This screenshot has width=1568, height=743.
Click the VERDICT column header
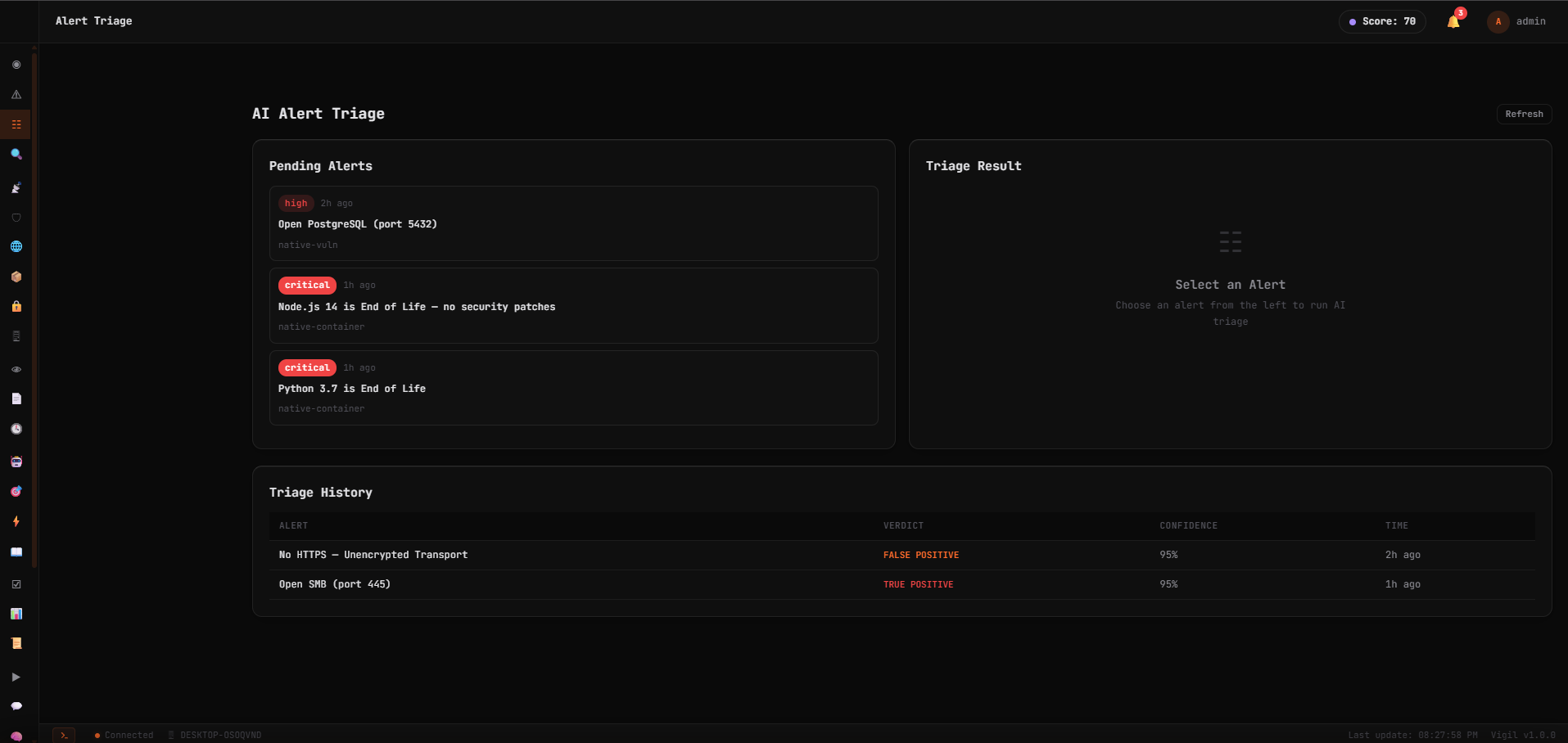point(903,525)
